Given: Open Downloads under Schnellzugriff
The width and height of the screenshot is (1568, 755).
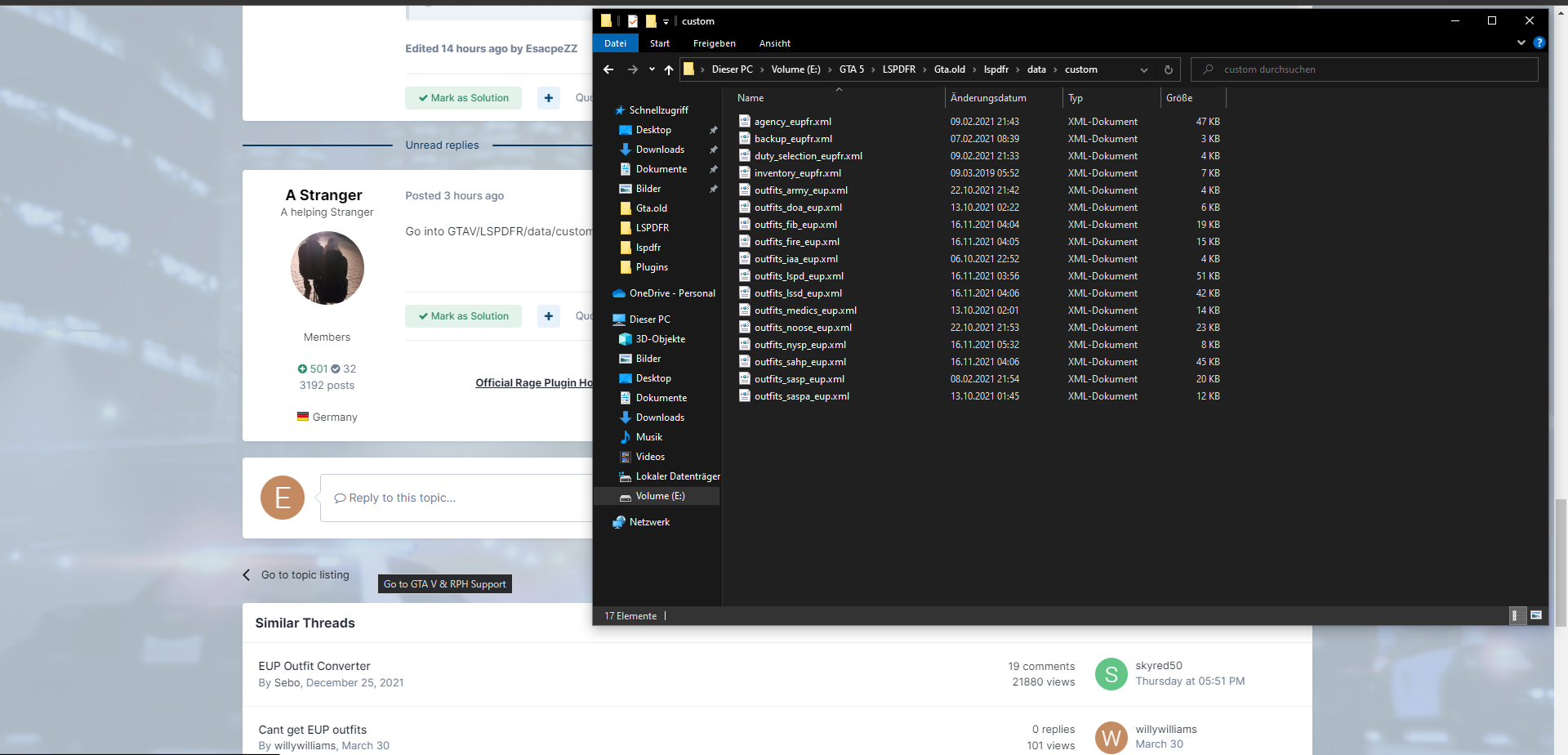Looking at the screenshot, I should (x=660, y=150).
